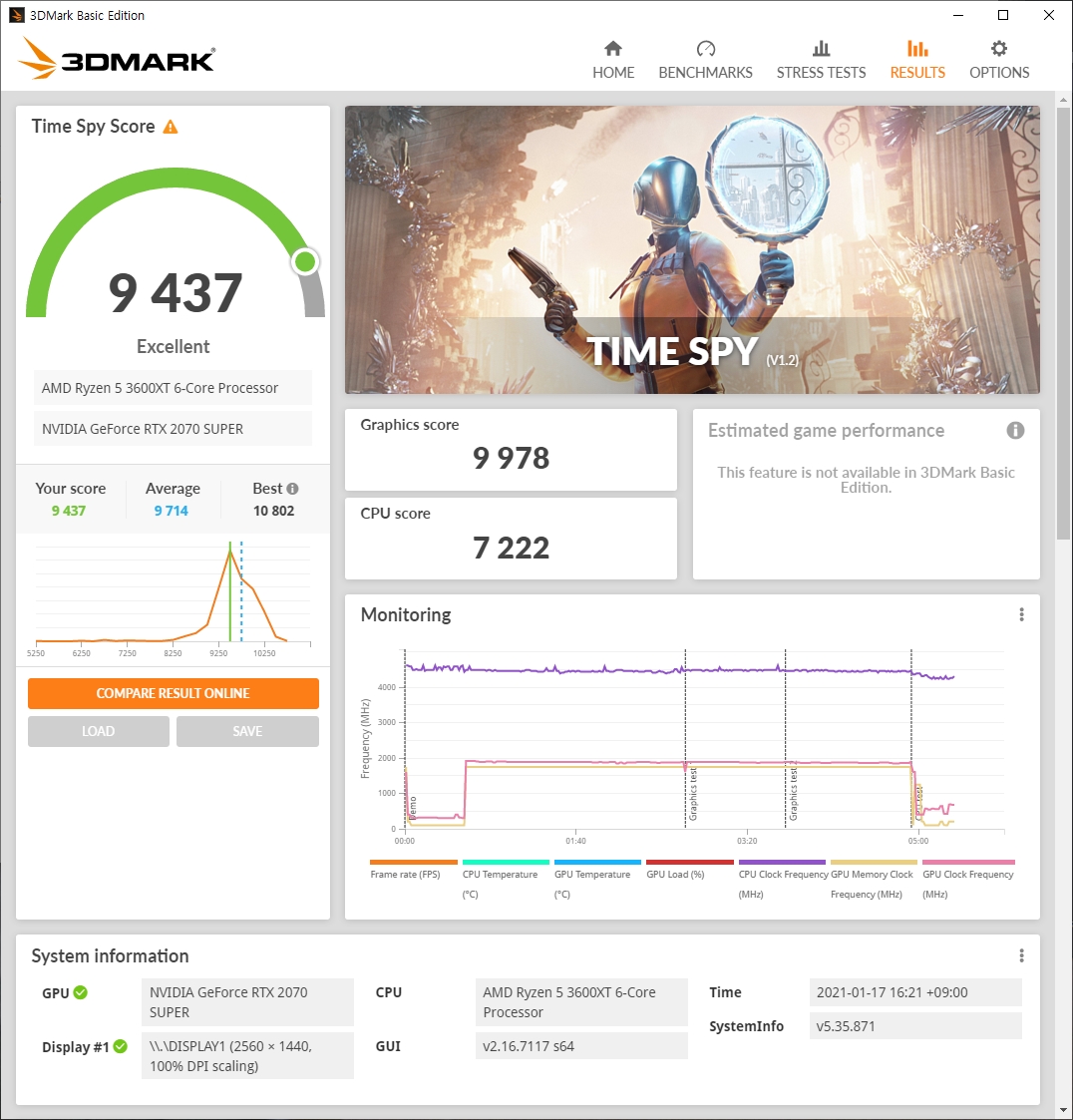Viewport: 1073px width, 1120px height.
Task: Click the Graphics test 1 marker line
Action: [x=685, y=739]
